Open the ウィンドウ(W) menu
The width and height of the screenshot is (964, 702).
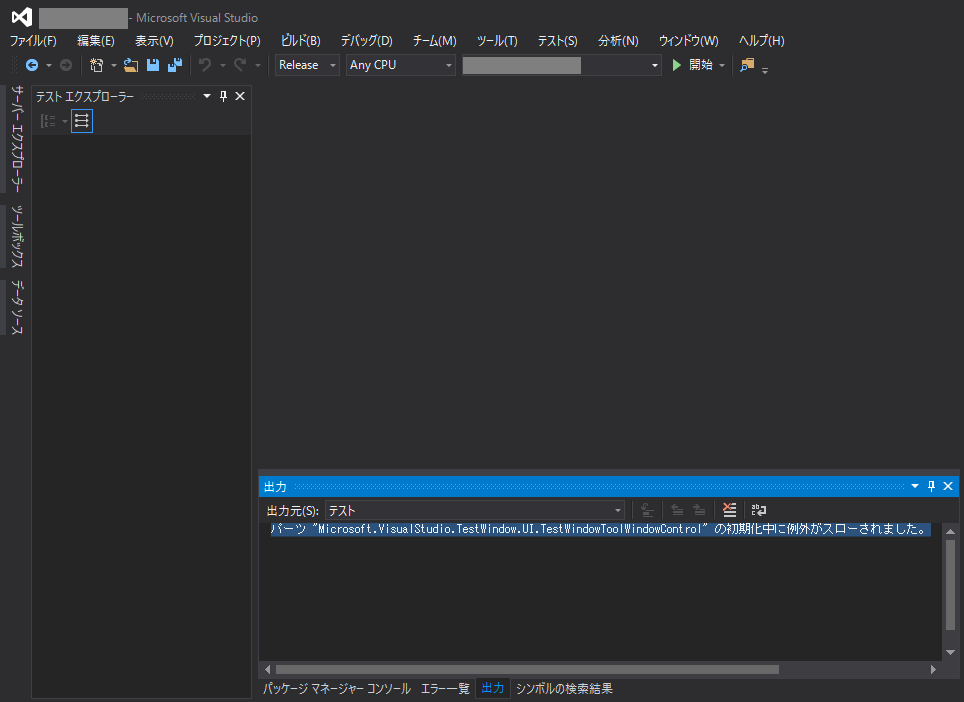[x=689, y=41]
